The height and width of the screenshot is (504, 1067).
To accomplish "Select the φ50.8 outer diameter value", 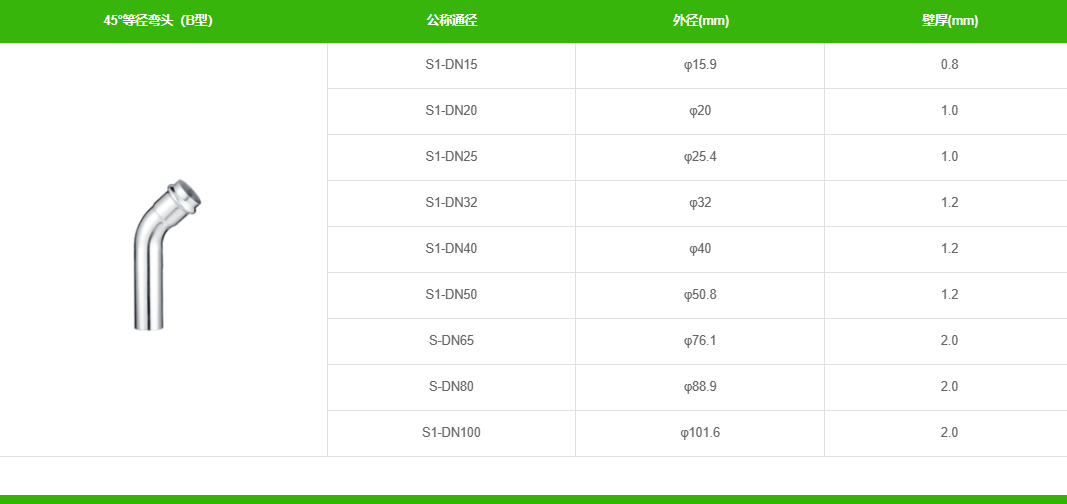I will [700, 295].
